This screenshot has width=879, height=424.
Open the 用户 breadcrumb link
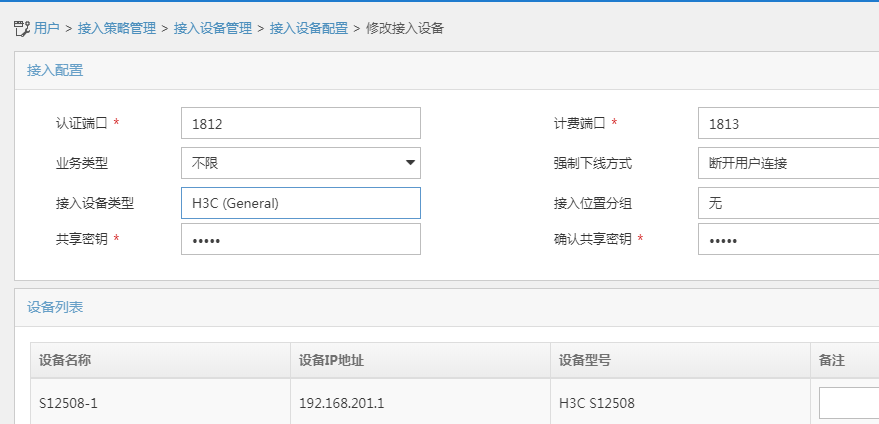[x=46, y=29]
